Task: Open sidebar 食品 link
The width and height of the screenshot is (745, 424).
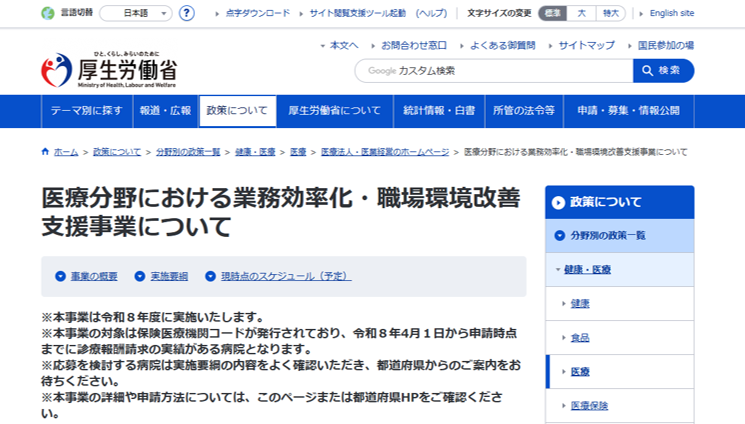Action: 580,338
